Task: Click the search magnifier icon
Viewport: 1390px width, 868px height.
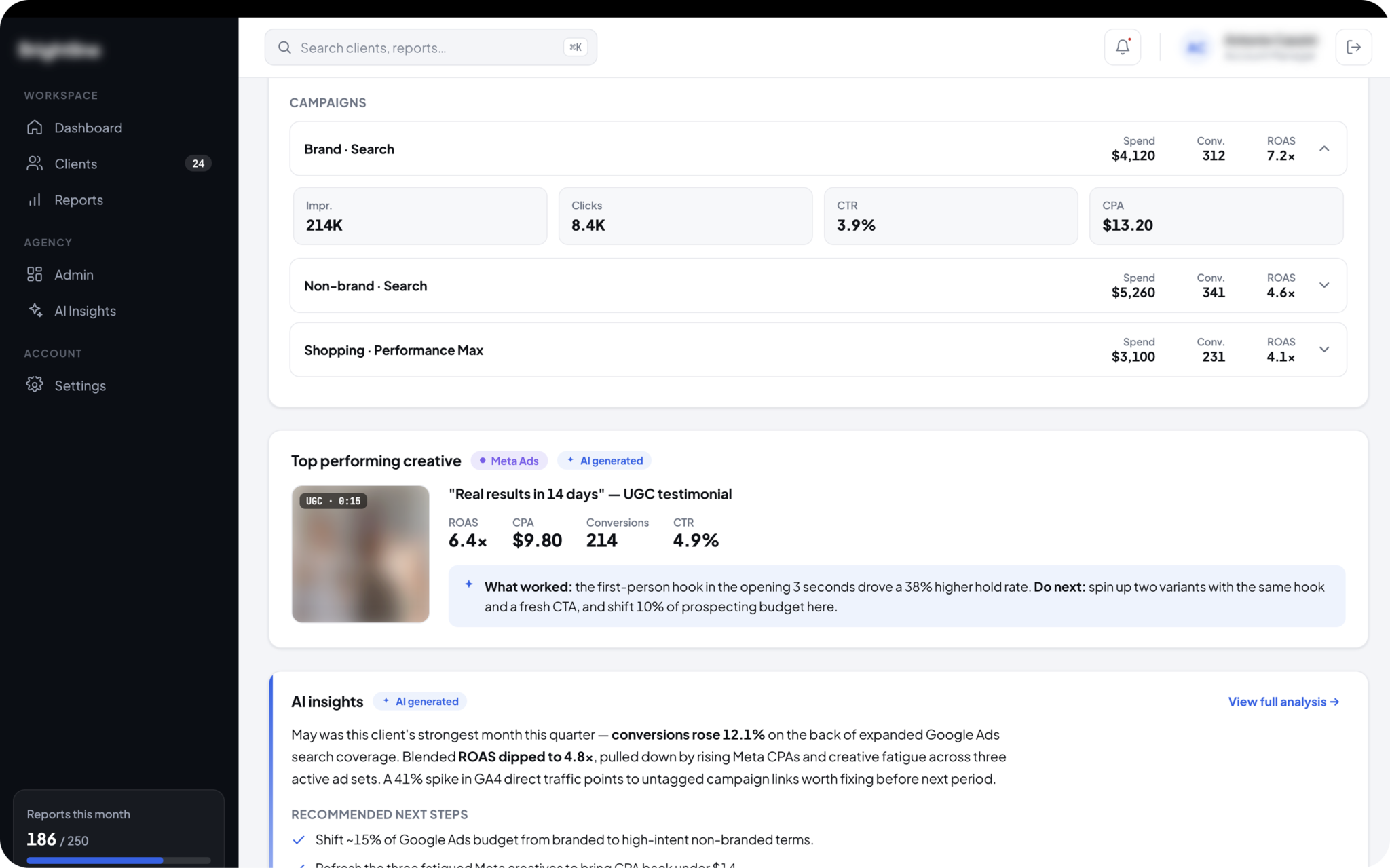Action: point(284,48)
